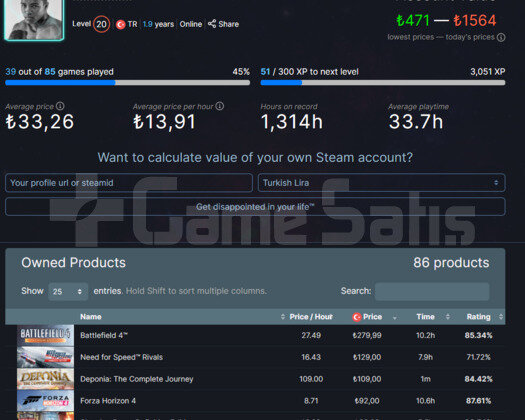Click the games played progress bar

pyautogui.click(x=128, y=83)
